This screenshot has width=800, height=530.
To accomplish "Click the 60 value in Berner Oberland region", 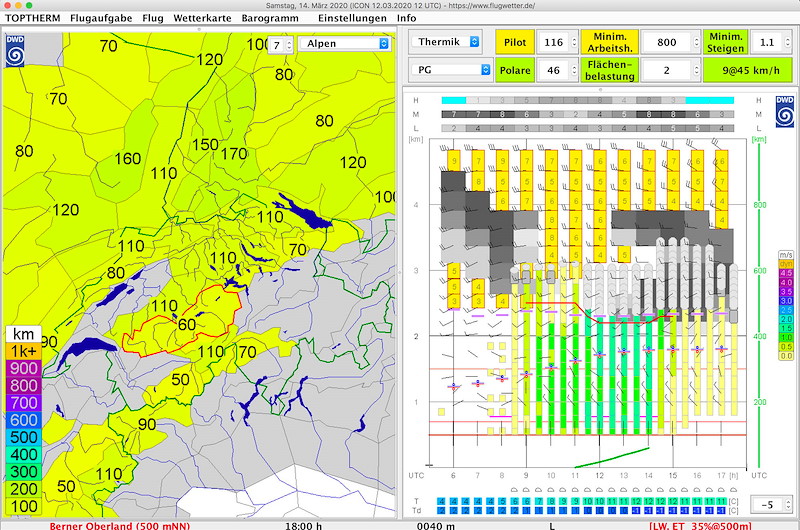I will [x=187, y=324].
